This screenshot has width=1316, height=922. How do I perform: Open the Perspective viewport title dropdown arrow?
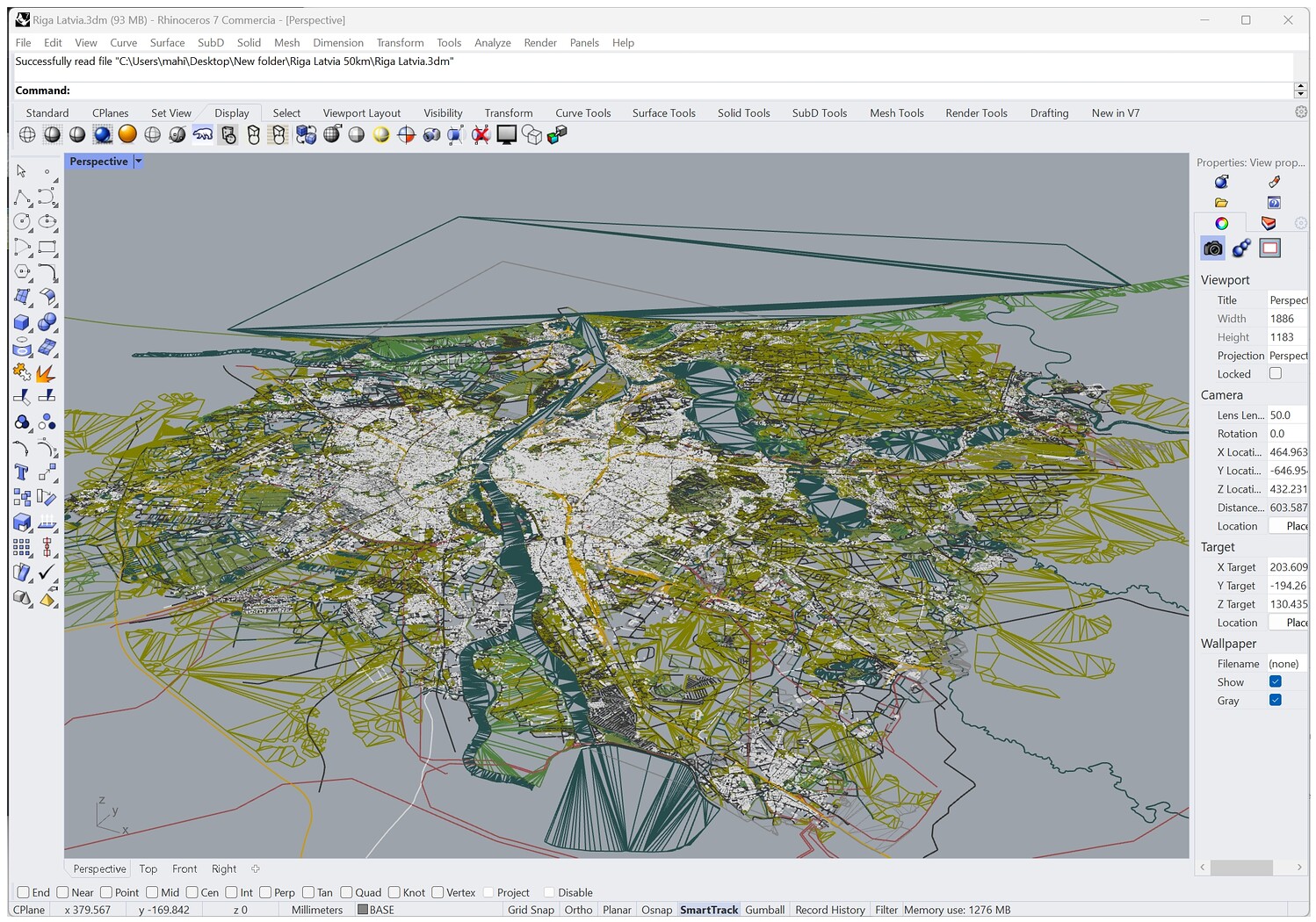pos(138,162)
